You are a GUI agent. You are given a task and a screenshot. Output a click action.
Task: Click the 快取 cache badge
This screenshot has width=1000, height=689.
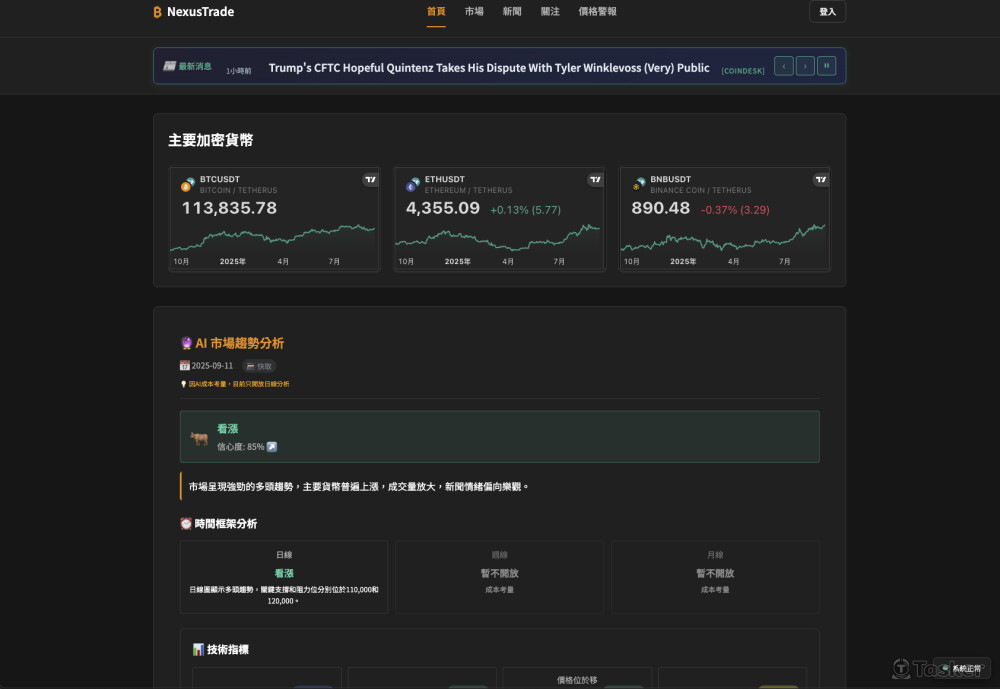259,366
